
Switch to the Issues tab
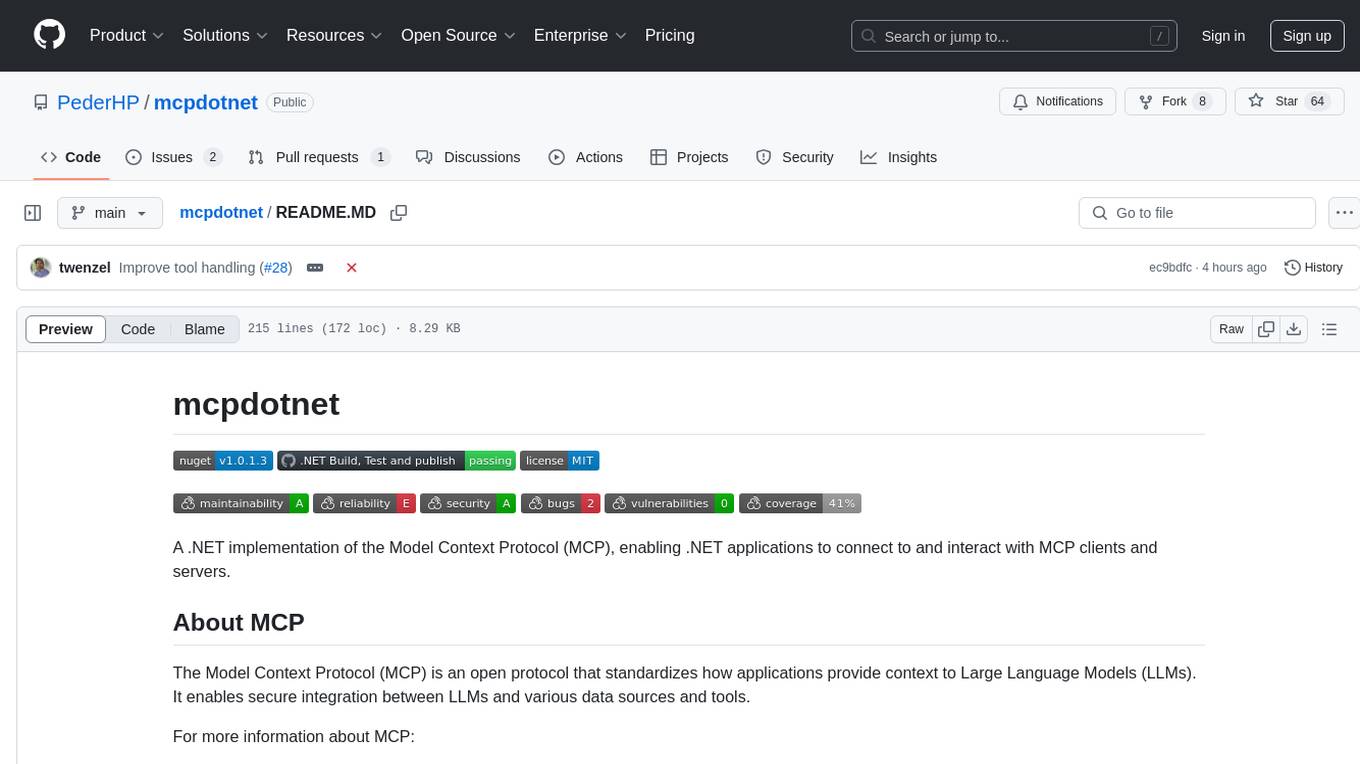173,157
